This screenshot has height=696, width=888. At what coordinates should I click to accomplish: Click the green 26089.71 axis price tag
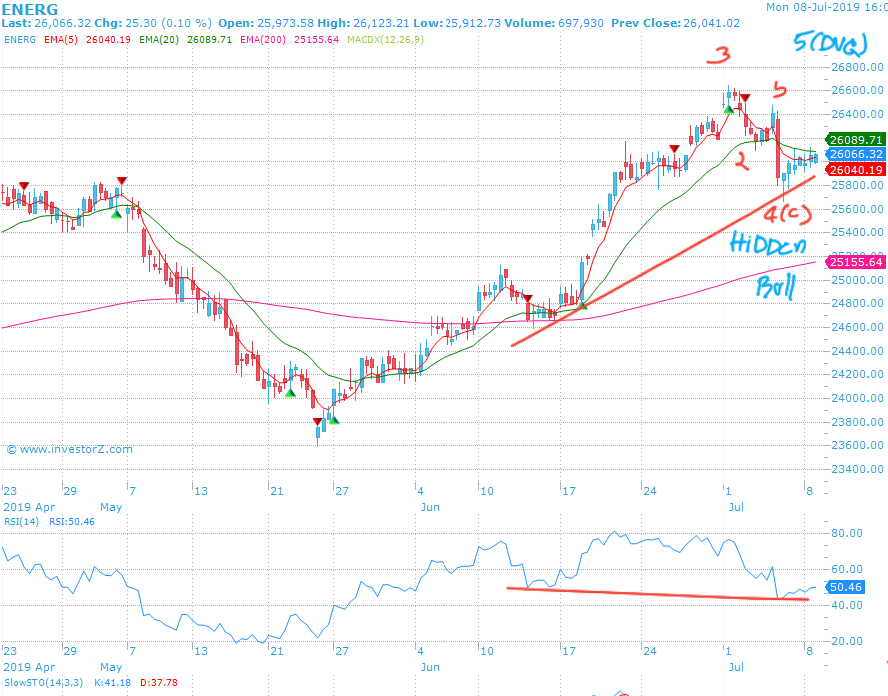pos(855,139)
